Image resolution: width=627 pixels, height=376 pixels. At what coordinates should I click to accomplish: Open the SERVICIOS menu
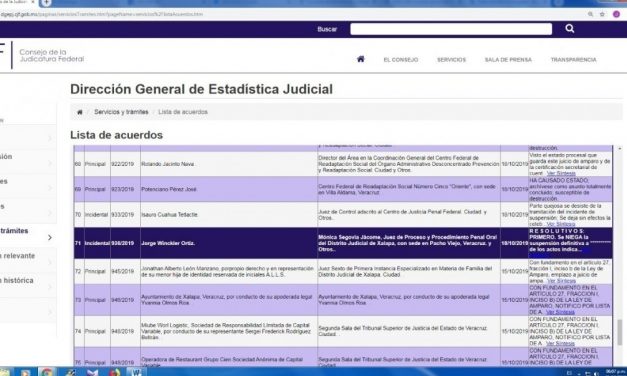click(451, 60)
